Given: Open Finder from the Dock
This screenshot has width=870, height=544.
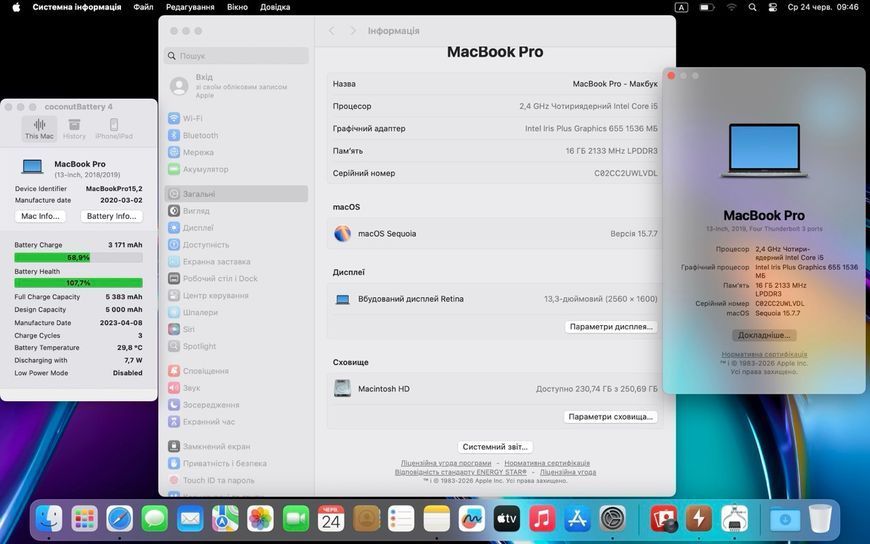Looking at the screenshot, I should 49,520.
